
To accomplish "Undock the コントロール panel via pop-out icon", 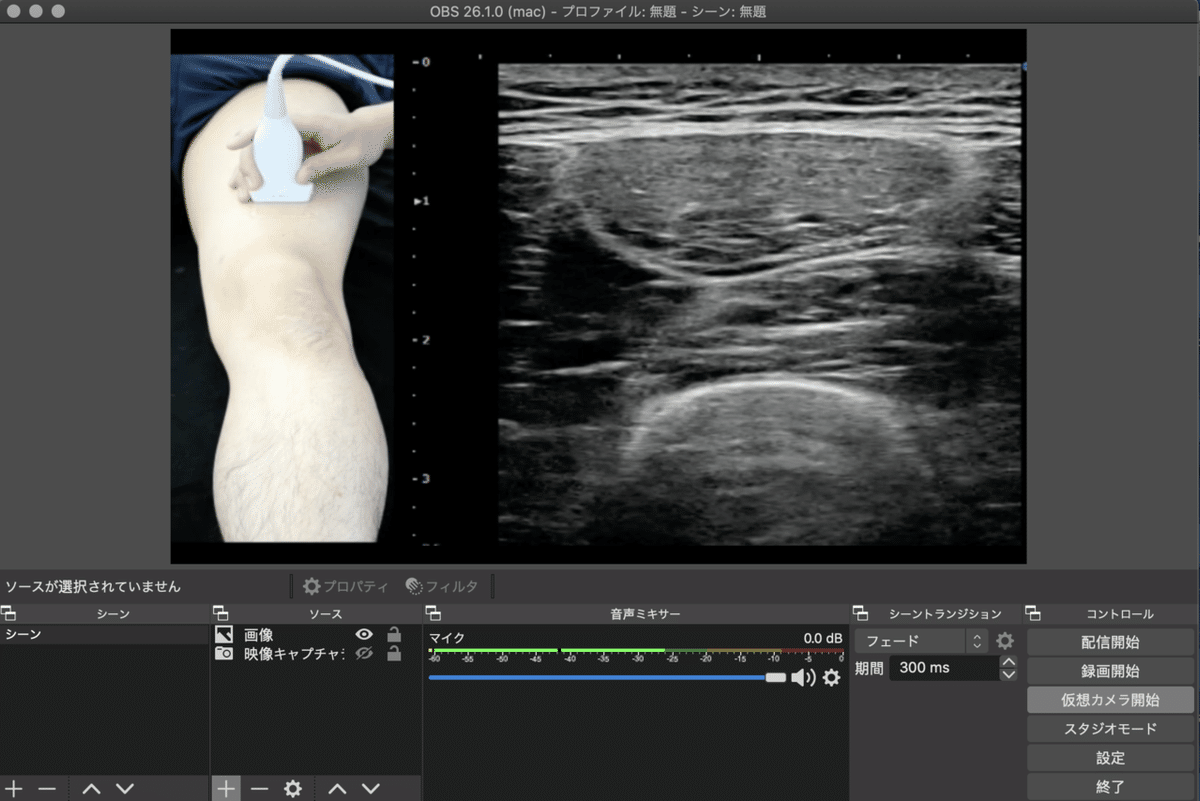I will click(x=1033, y=613).
